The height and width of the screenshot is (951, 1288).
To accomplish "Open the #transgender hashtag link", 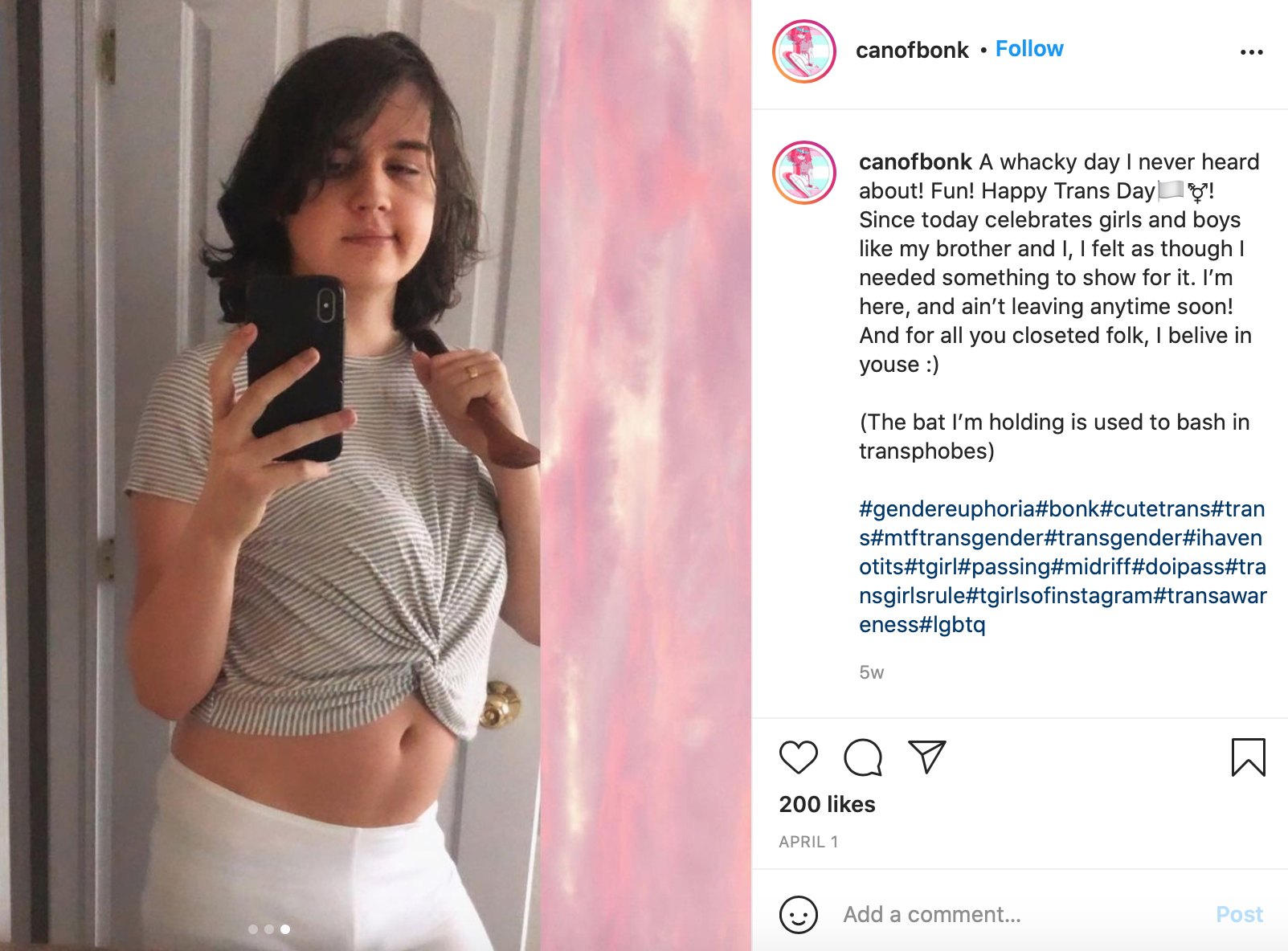I will 1113,537.
